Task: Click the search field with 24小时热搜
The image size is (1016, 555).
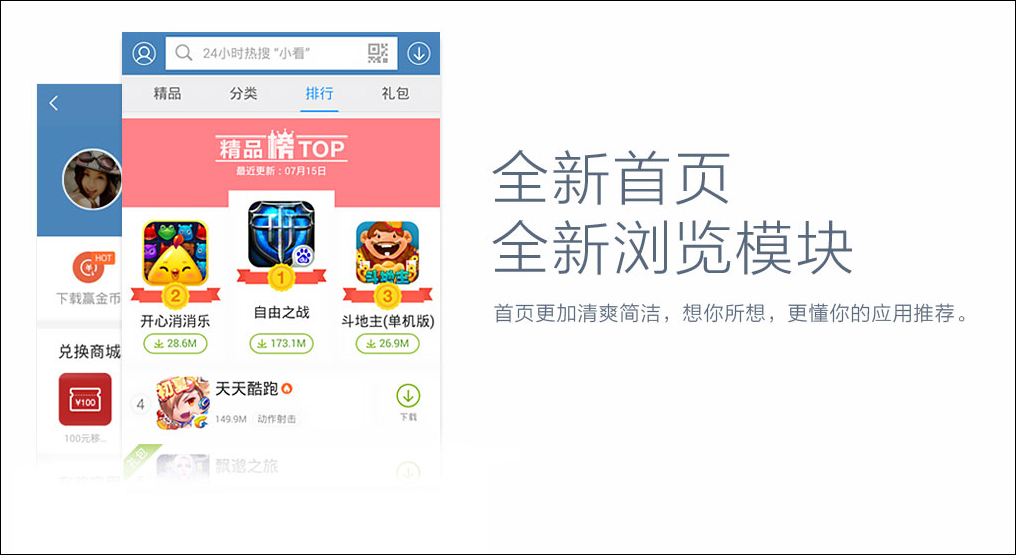Action: coord(281,53)
